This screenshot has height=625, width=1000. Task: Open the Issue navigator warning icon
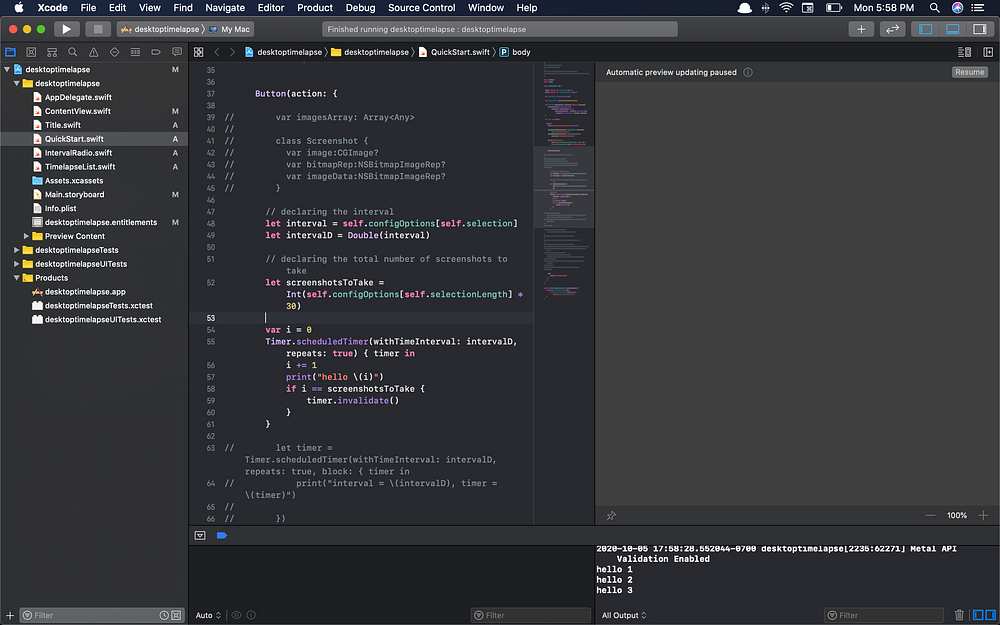coord(94,52)
